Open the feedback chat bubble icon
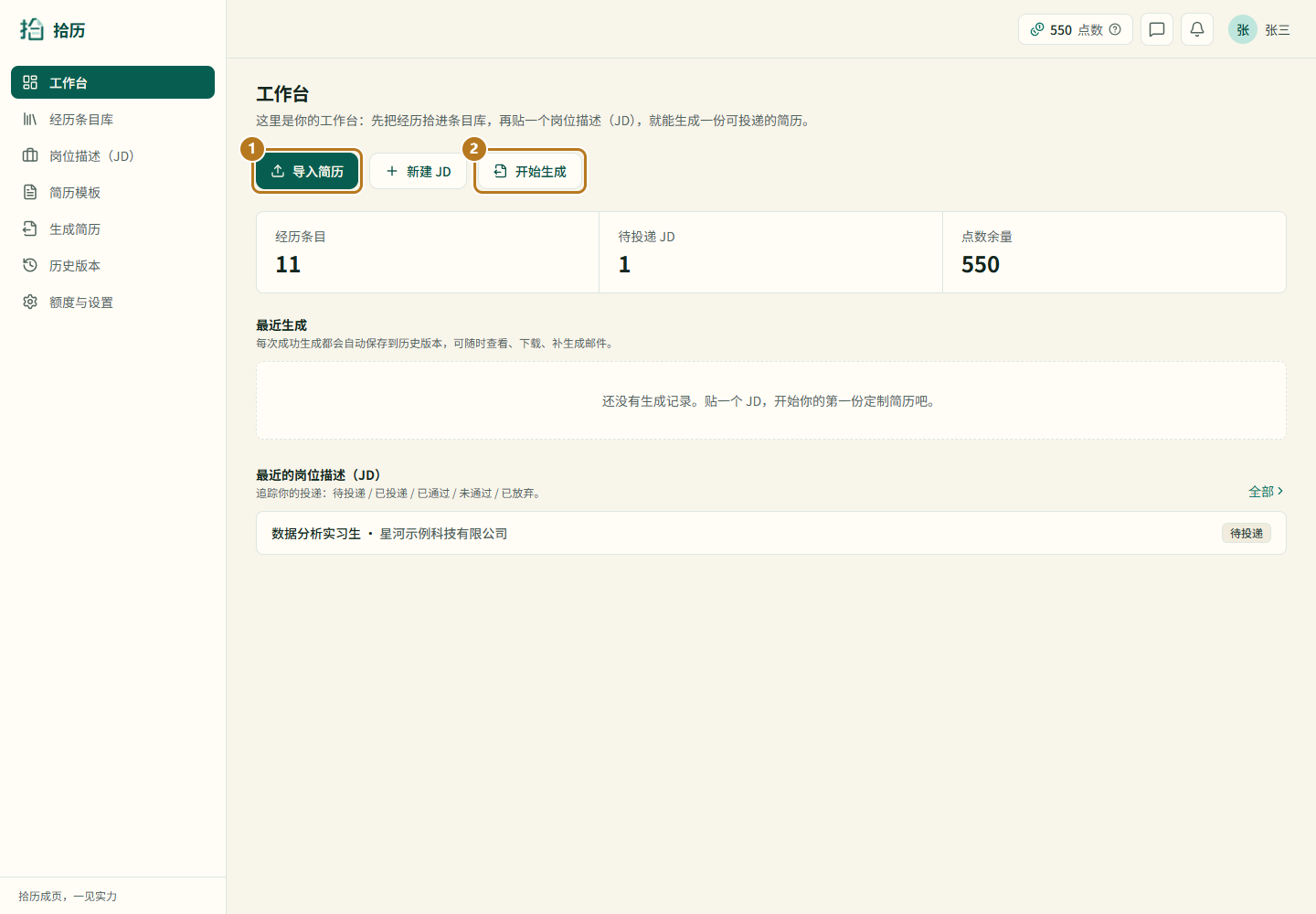Image resolution: width=1316 pixels, height=914 pixels. pos(1157,29)
